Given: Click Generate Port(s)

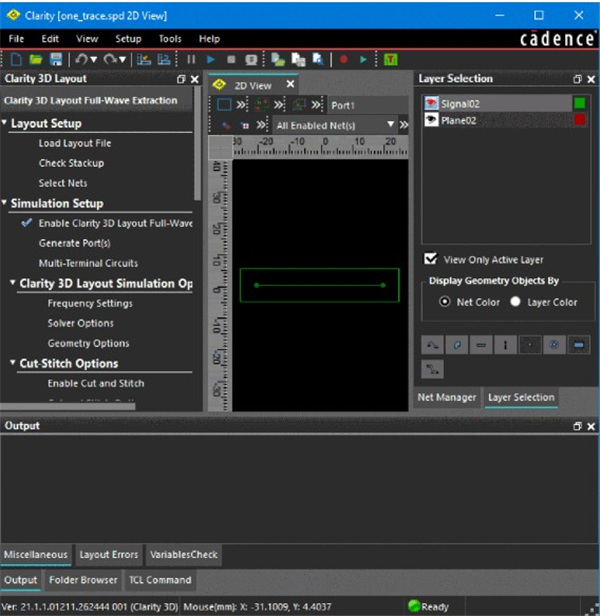Looking at the screenshot, I should click(75, 243).
